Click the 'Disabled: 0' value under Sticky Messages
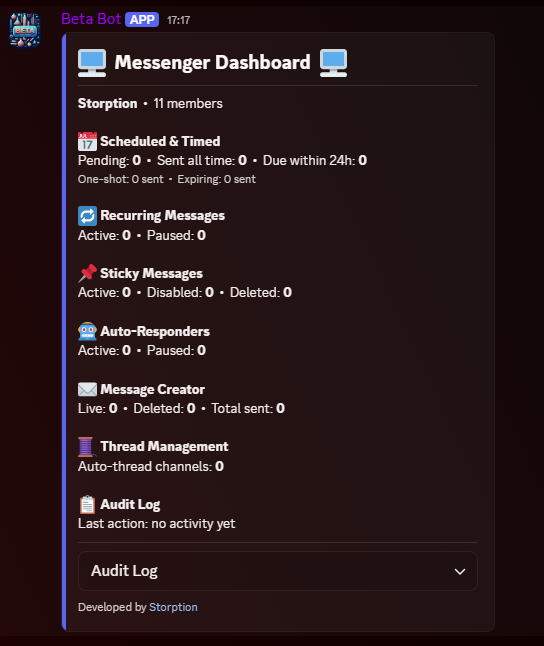This screenshot has width=544, height=646. pyautogui.click(x=181, y=293)
